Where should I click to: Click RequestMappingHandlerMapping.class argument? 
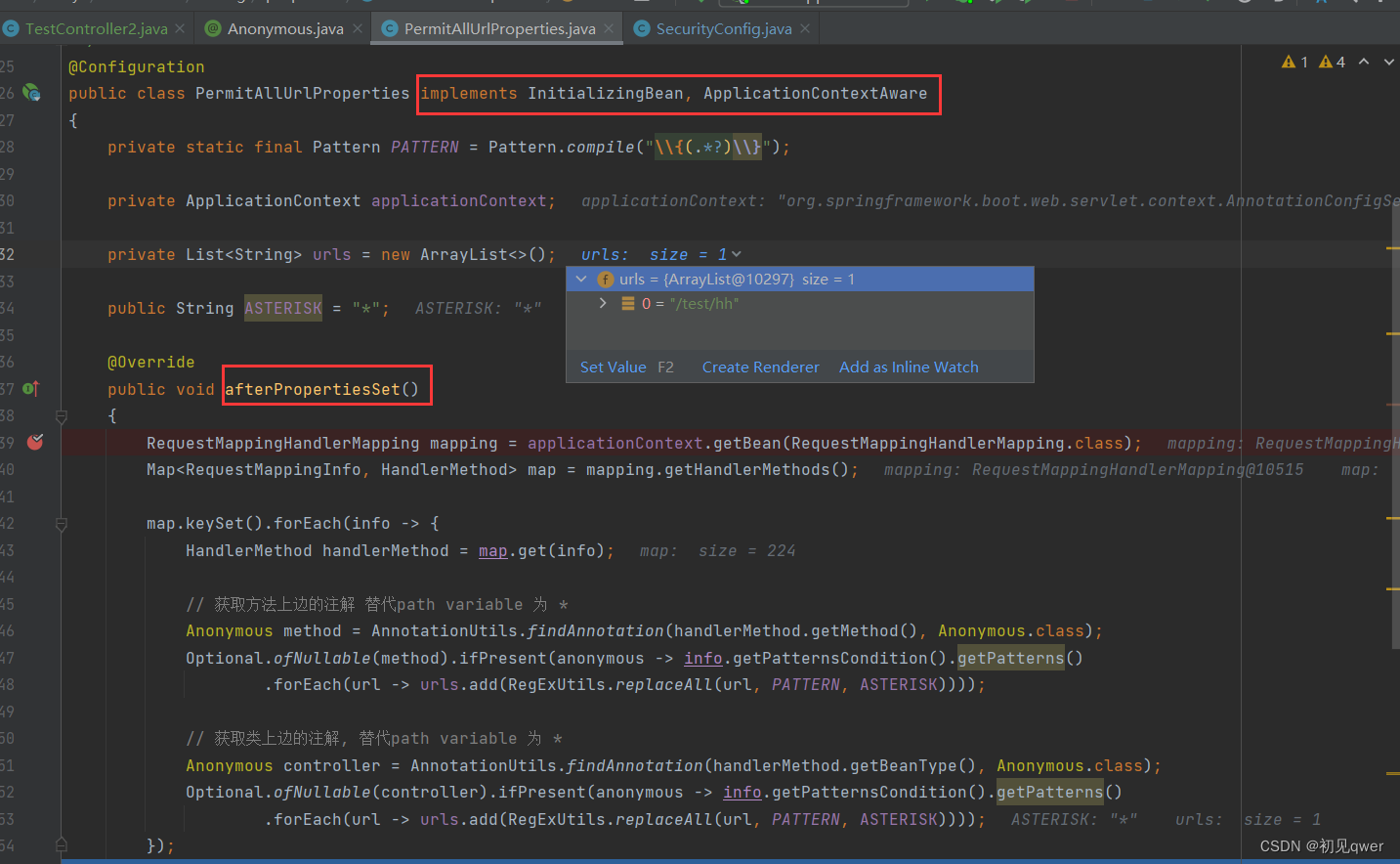tap(957, 444)
